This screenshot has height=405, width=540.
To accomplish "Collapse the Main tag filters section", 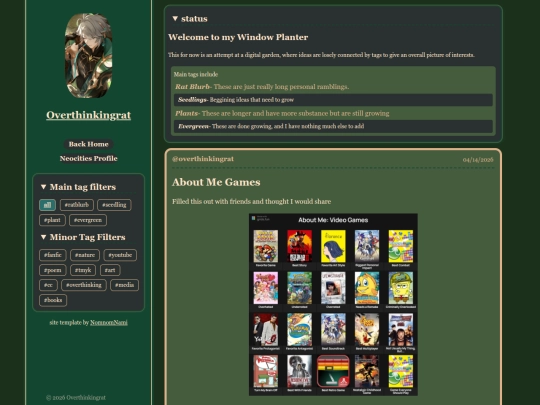I will click(x=43, y=187).
